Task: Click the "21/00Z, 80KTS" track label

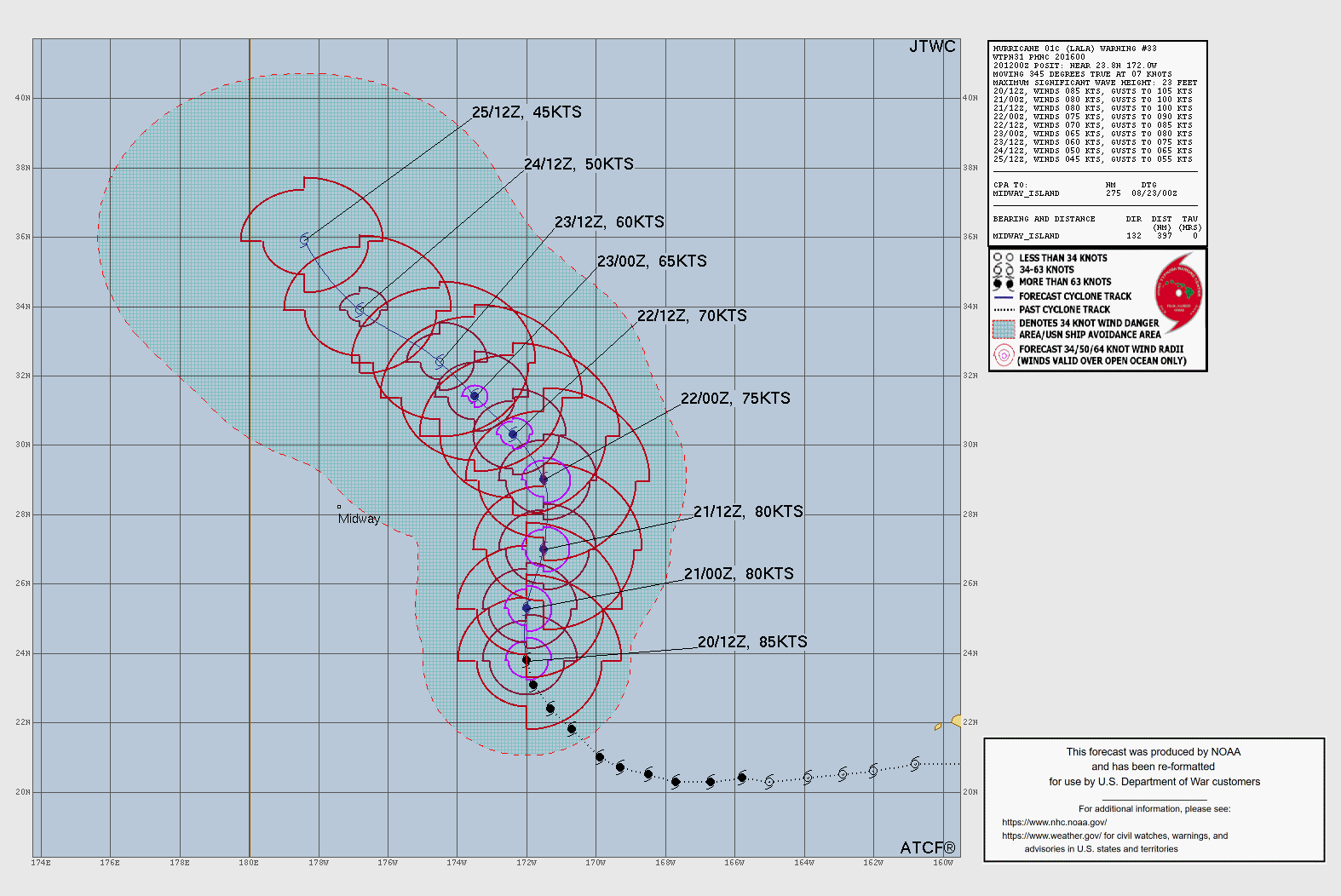Action: (739, 574)
